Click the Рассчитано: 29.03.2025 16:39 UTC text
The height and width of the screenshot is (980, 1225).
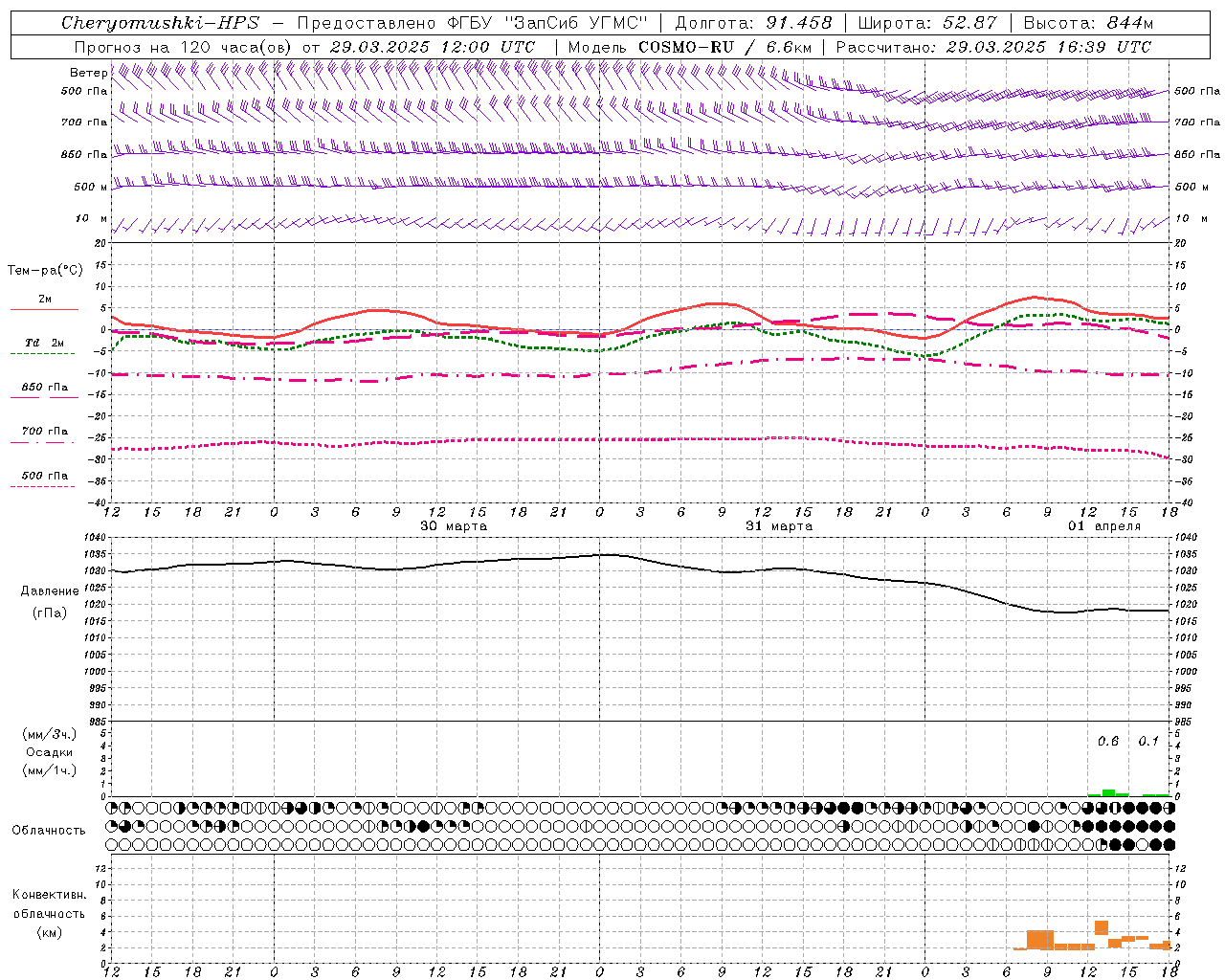pos(993,47)
